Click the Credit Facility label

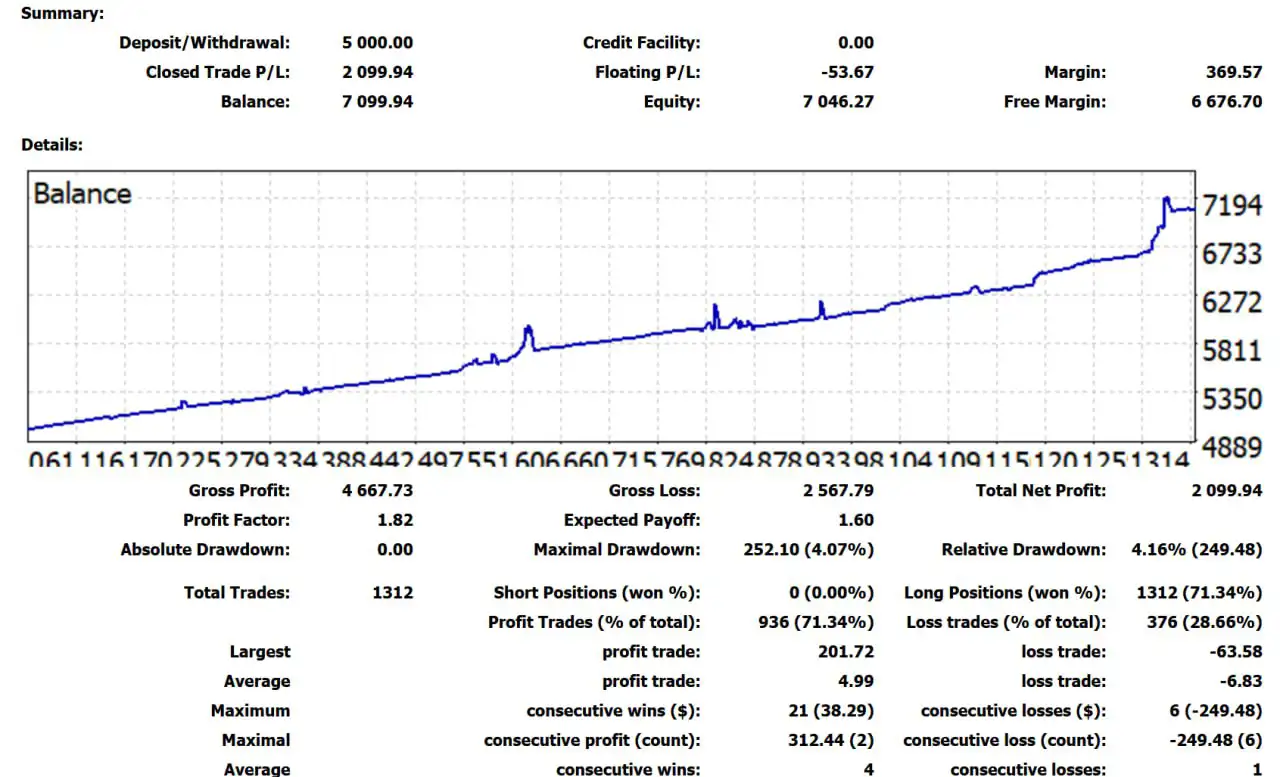pos(641,43)
